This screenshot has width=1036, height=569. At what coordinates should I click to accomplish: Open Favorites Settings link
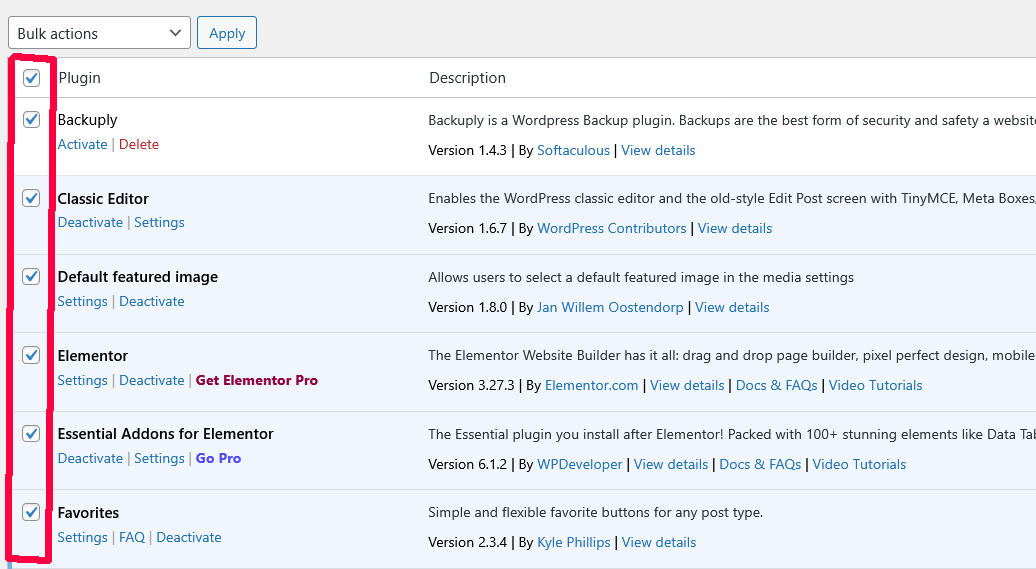[x=83, y=537]
